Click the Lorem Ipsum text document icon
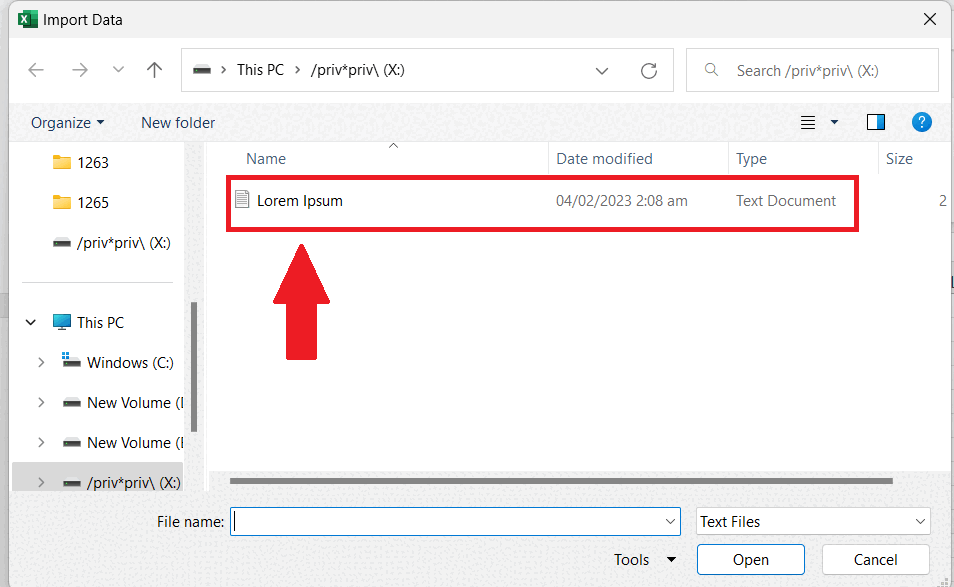954x587 pixels. [x=243, y=200]
